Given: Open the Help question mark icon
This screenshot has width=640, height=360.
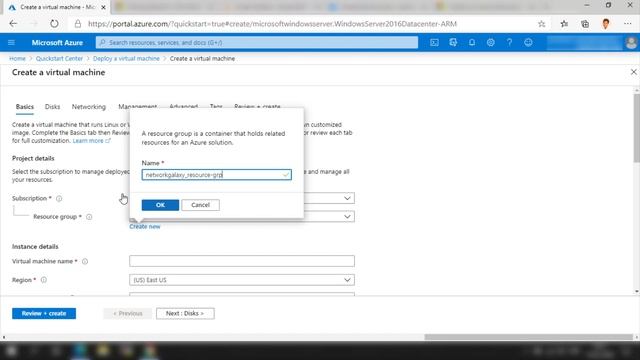Looking at the screenshot, I should 509,42.
